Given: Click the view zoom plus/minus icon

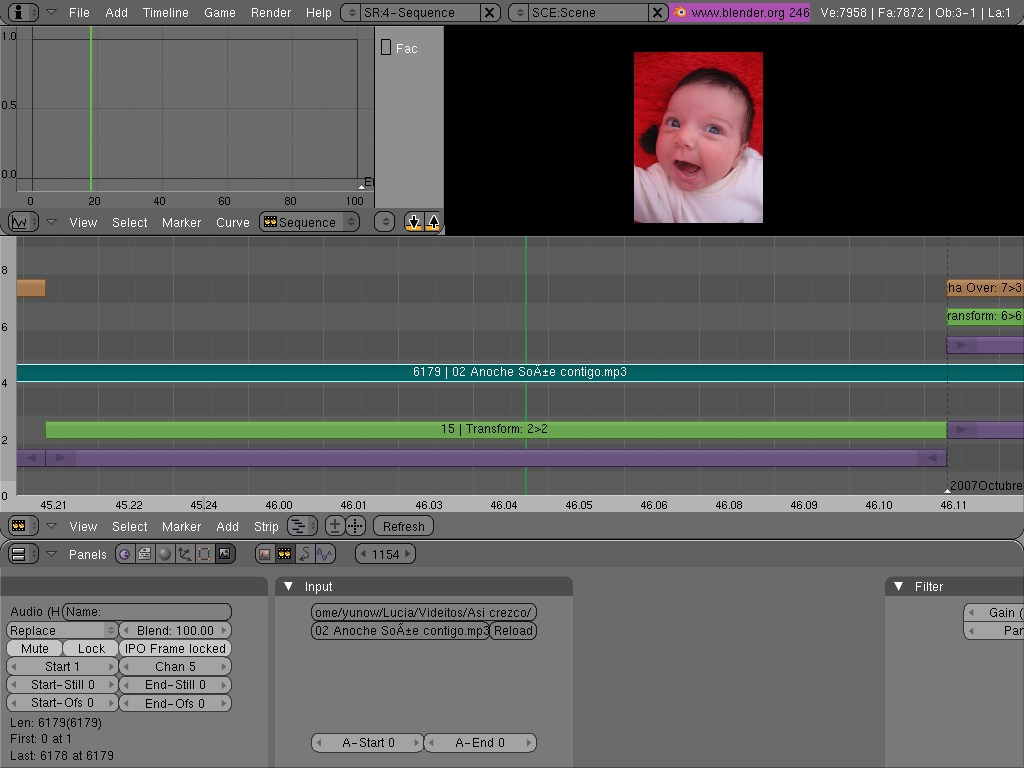Looking at the screenshot, I should (x=335, y=526).
